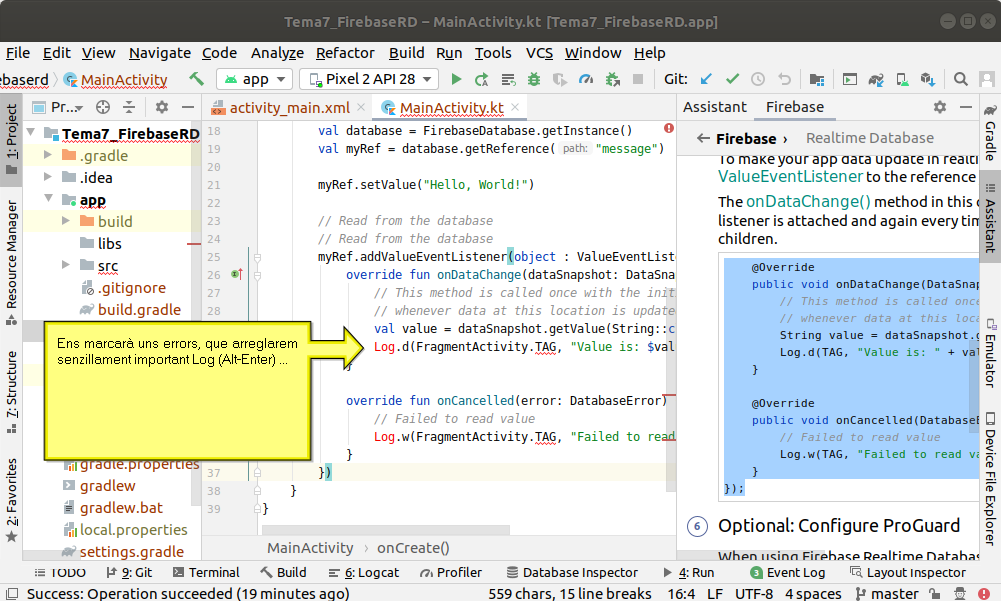The image size is (1001, 601).
Task: Open Assistant panel settings gear
Action: pos(940,107)
